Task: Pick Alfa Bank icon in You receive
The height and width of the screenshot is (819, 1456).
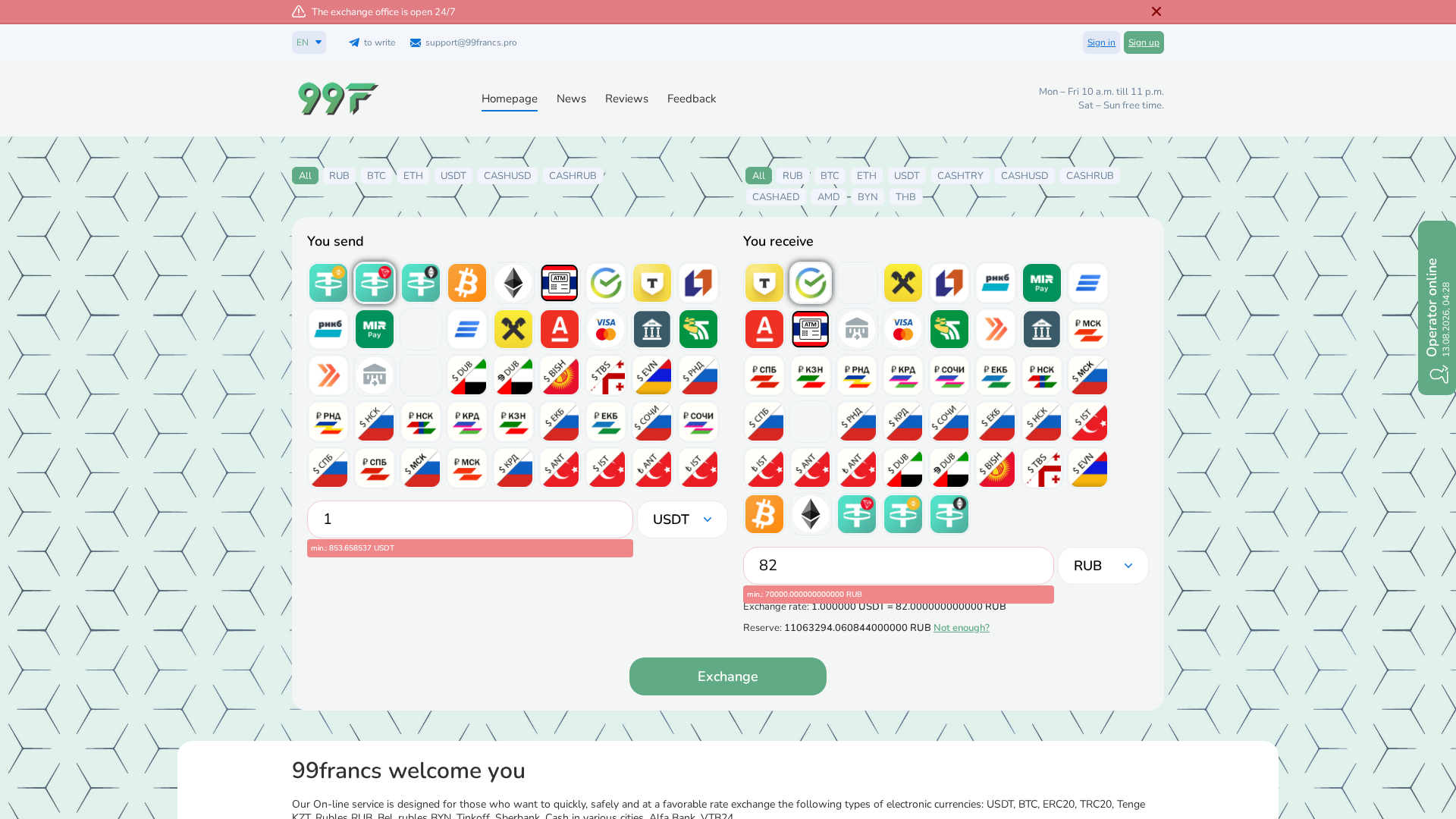Action: tap(764, 329)
